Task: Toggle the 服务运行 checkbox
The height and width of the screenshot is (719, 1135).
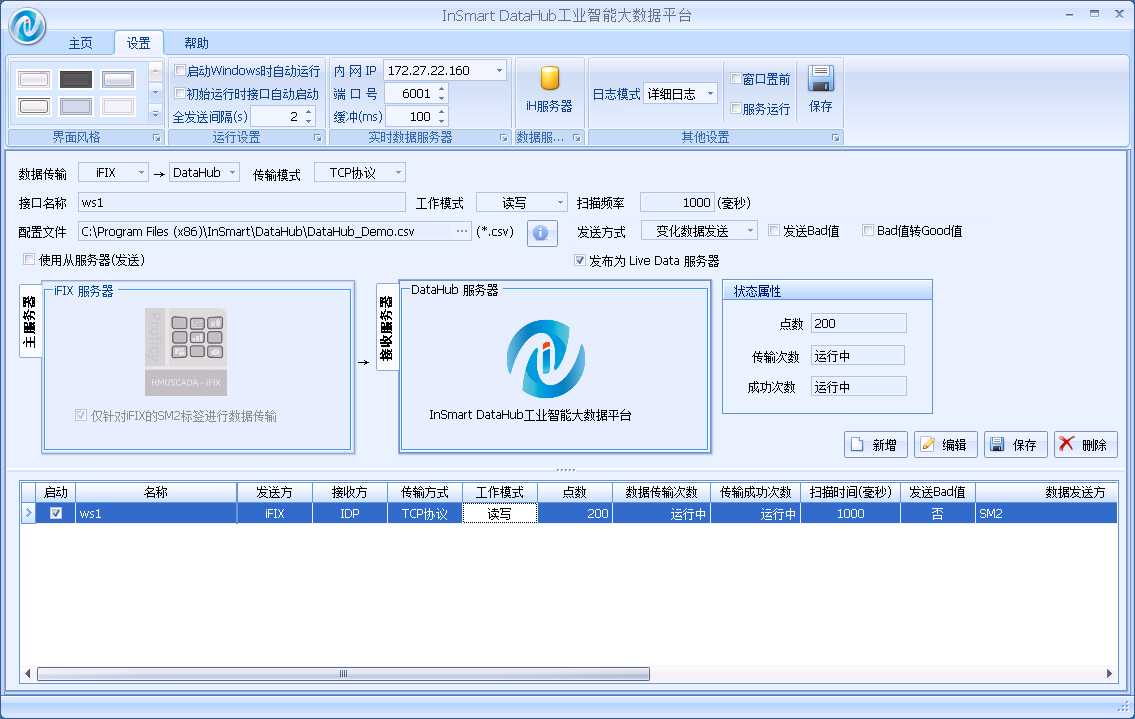Action: (x=735, y=109)
